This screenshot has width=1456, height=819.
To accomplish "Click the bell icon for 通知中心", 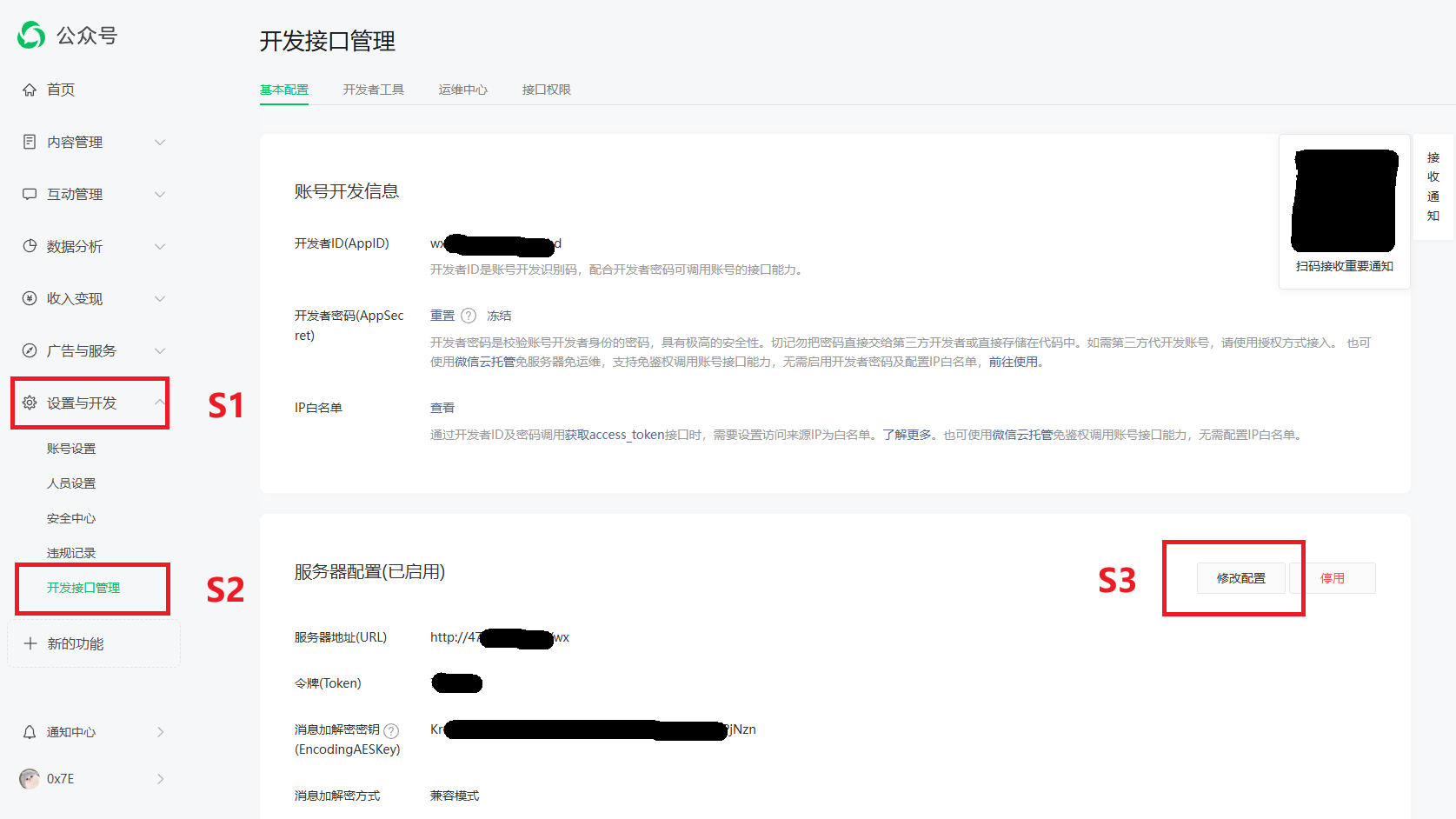I will click(30, 732).
